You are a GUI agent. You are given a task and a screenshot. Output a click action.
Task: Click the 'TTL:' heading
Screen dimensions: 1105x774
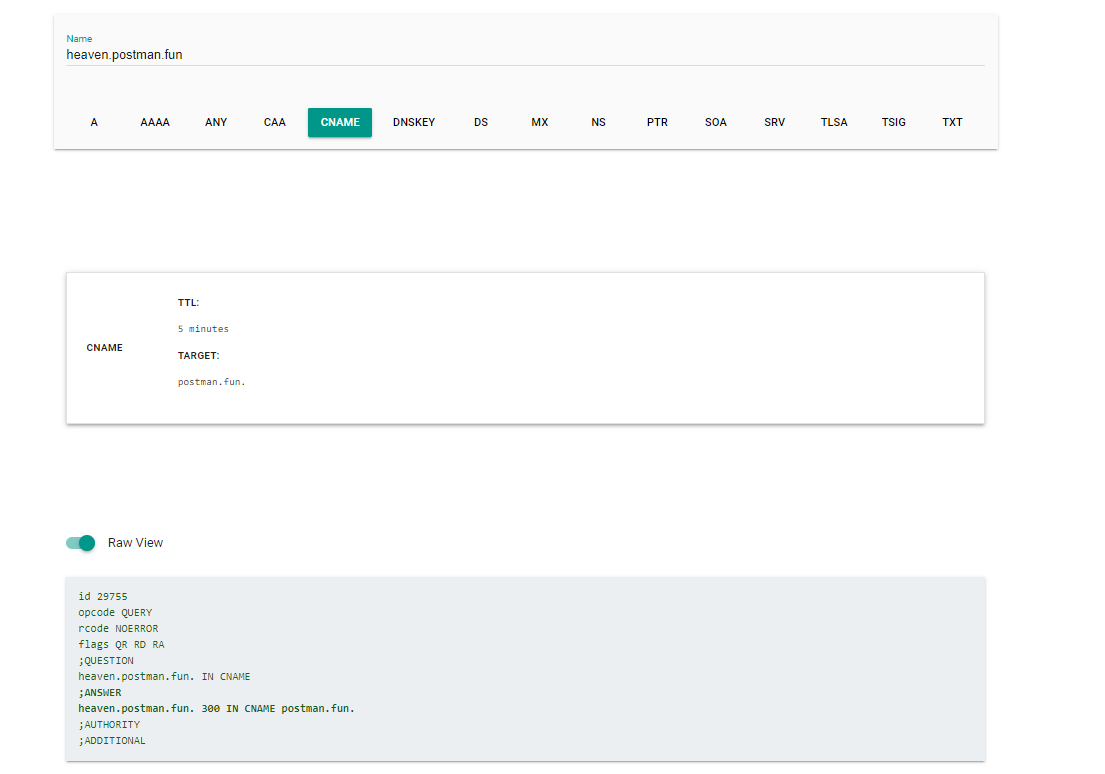pyautogui.click(x=188, y=302)
